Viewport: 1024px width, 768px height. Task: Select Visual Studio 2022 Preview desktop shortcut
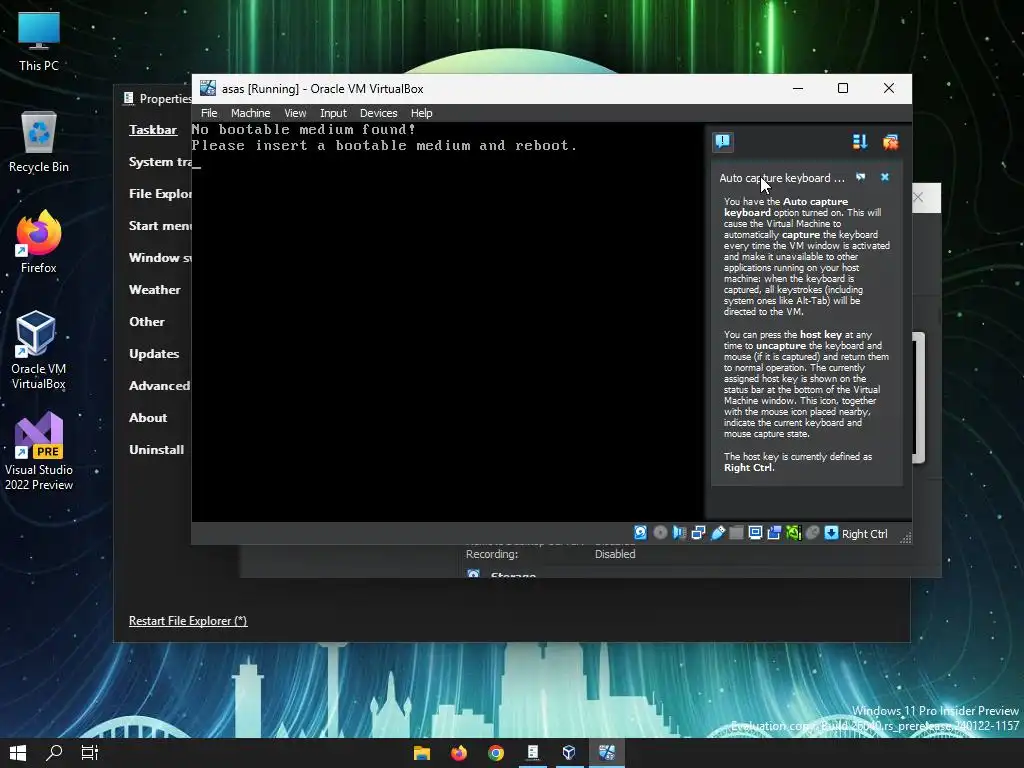pos(39,451)
